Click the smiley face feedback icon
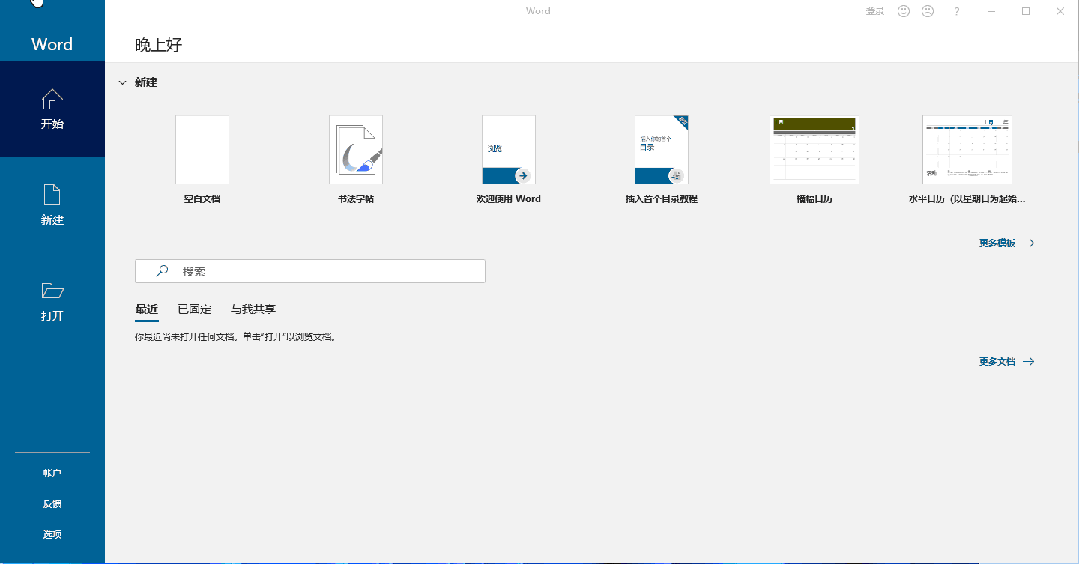Screen dimensions: 1079x564 [904, 11]
